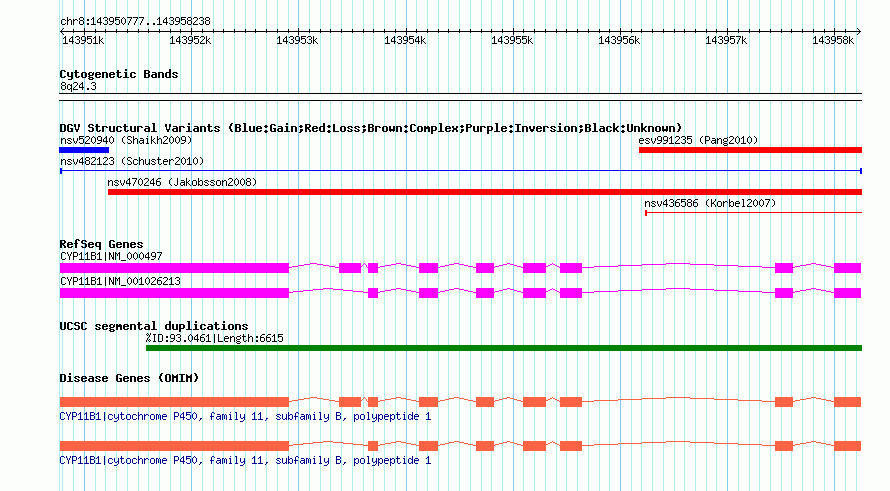Image resolution: width=890 pixels, height=491 pixels.
Task: Click the nsv482123 (Schuster2010) label
Action: tap(132, 161)
